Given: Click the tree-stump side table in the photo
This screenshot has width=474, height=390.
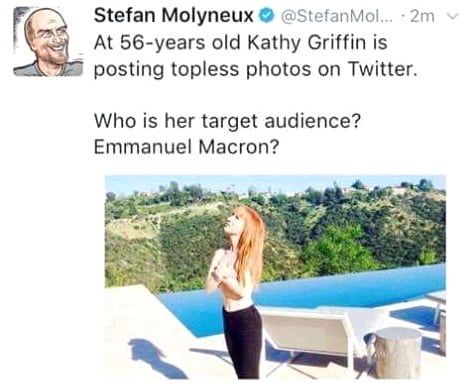Looking at the screenshot, I should click(x=397, y=352).
